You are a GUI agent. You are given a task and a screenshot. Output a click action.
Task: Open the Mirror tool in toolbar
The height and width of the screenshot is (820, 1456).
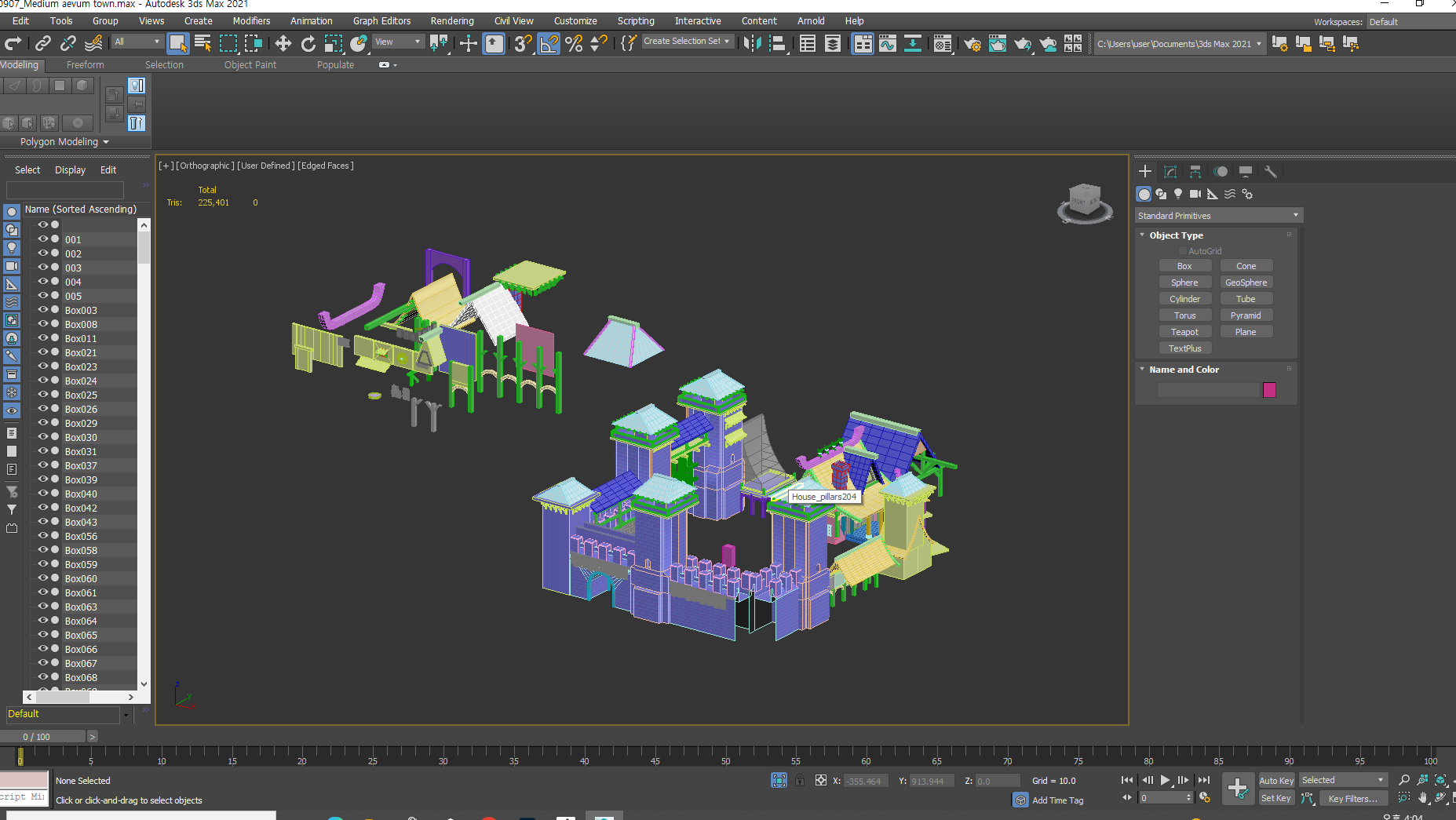(751, 43)
